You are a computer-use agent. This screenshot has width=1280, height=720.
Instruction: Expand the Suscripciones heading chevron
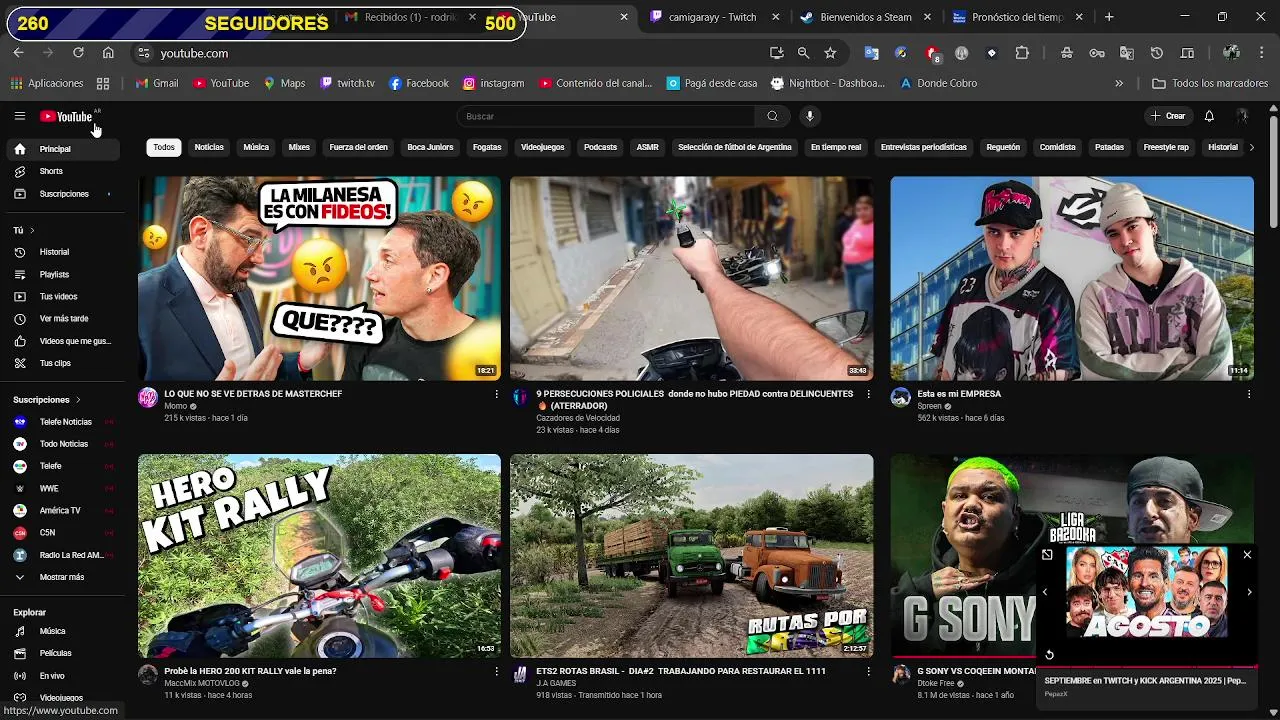click(78, 400)
